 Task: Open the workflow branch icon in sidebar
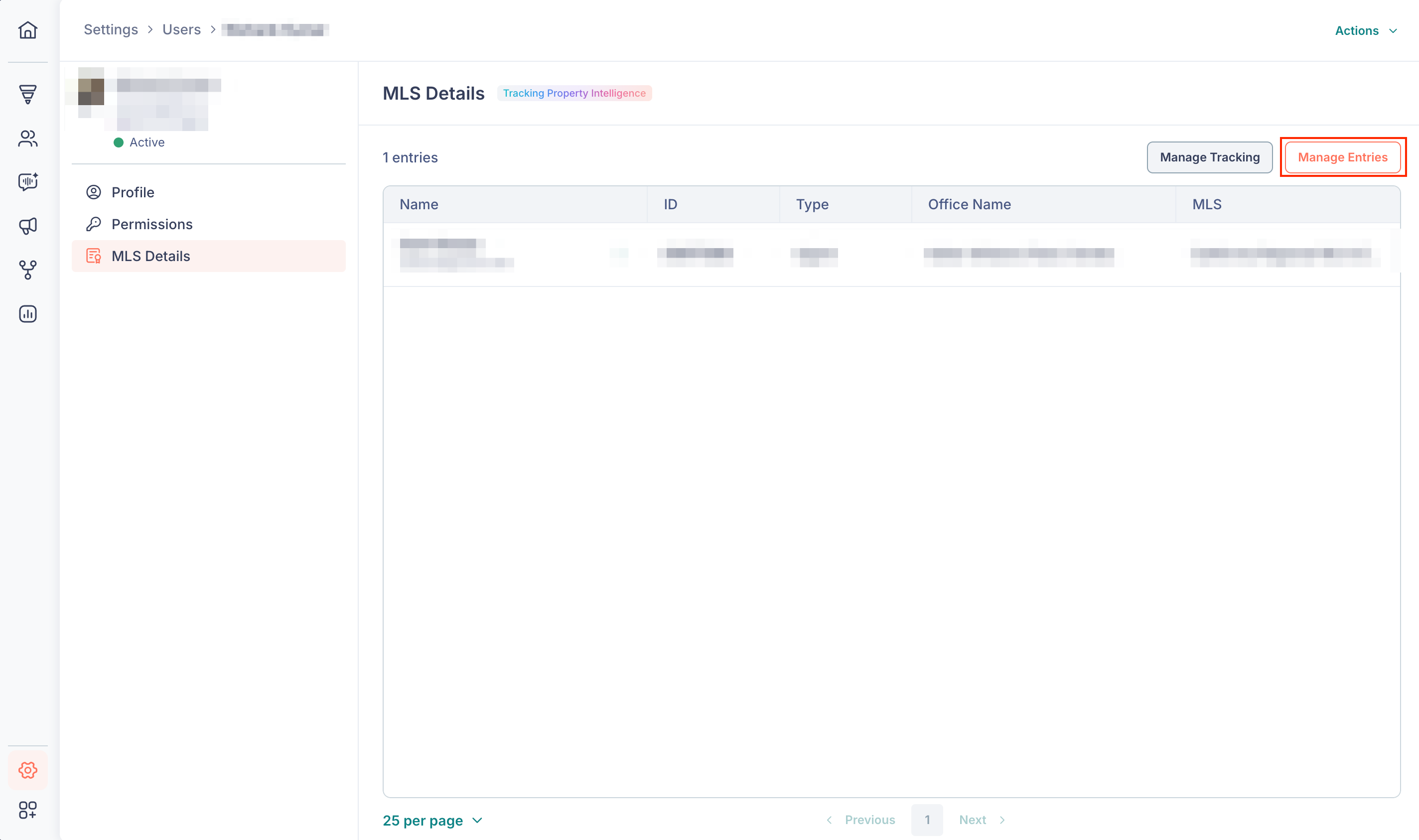pyautogui.click(x=28, y=270)
